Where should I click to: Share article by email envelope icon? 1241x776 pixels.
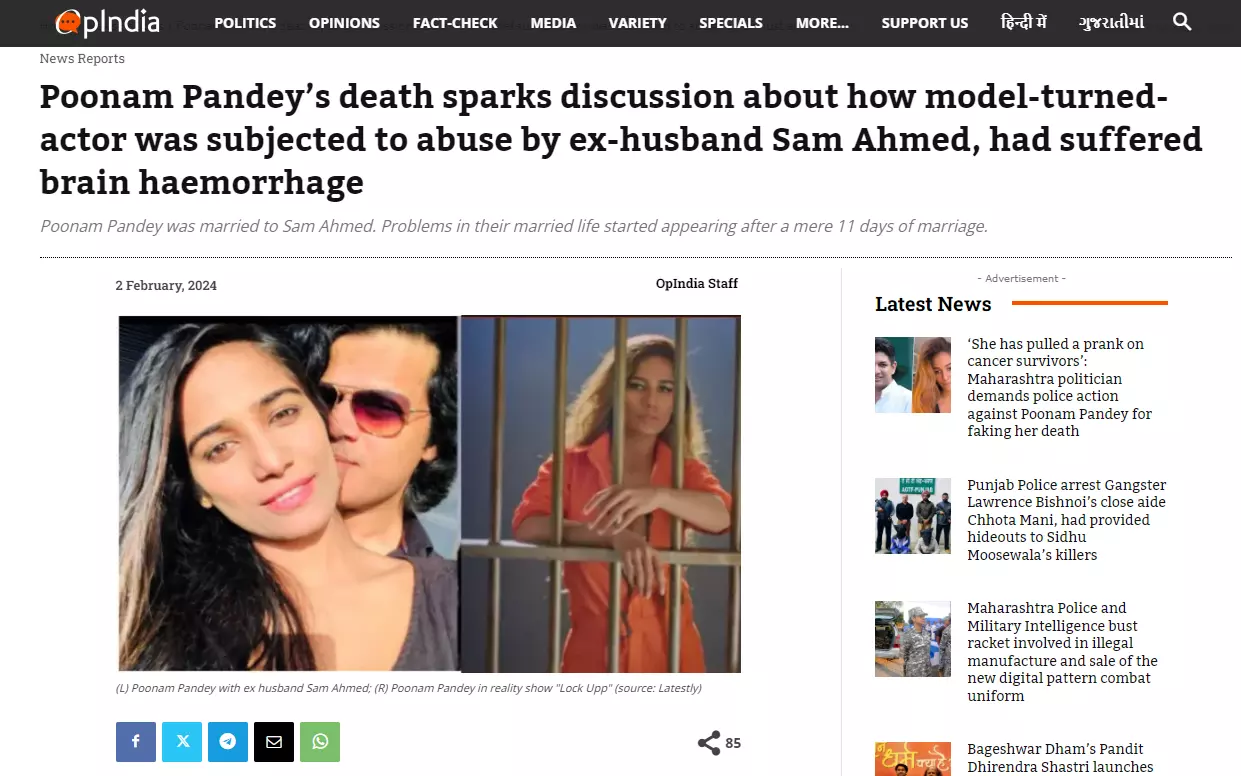[274, 742]
